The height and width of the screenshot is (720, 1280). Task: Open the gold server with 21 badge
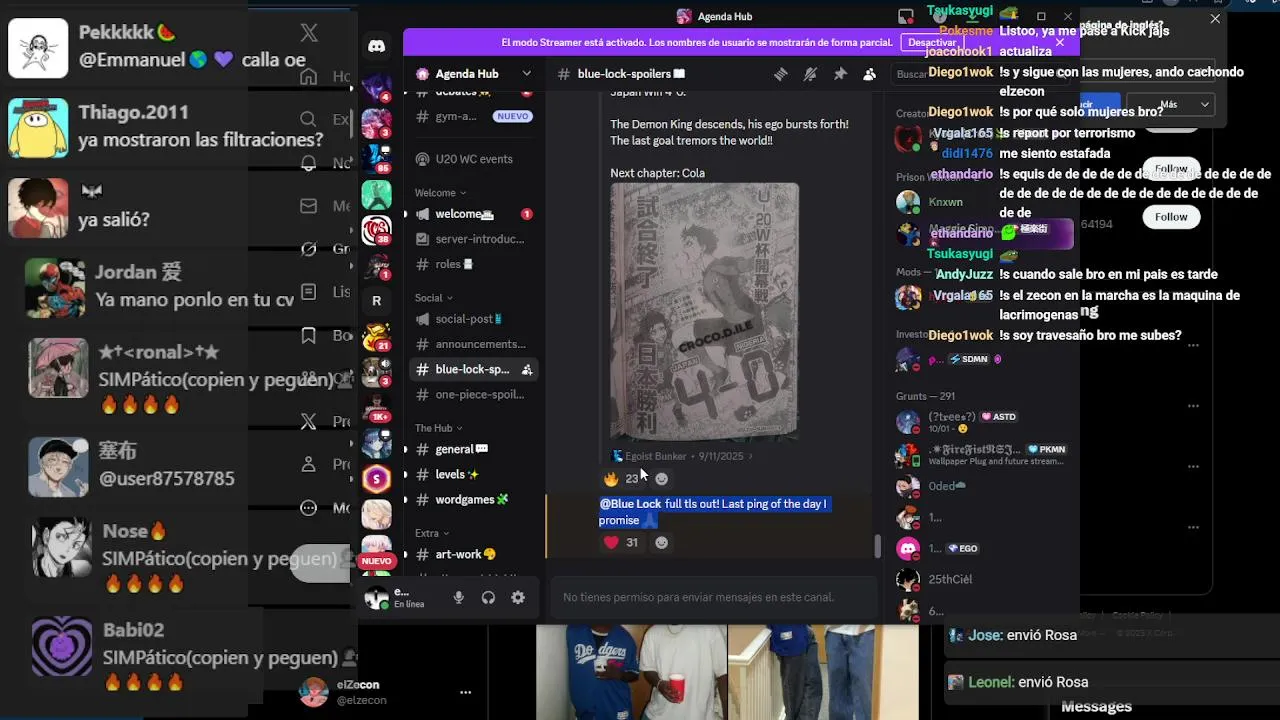377,337
